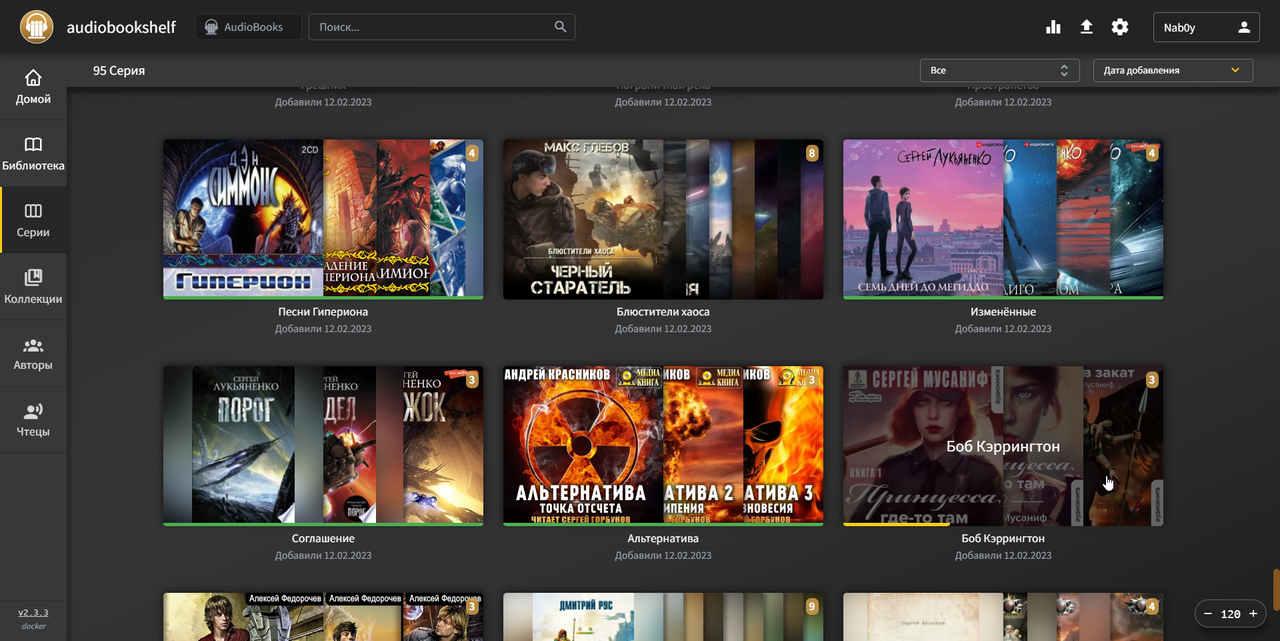Click the audiobookshelf title text
Viewport: 1280px width, 641px height.
(121, 27)
